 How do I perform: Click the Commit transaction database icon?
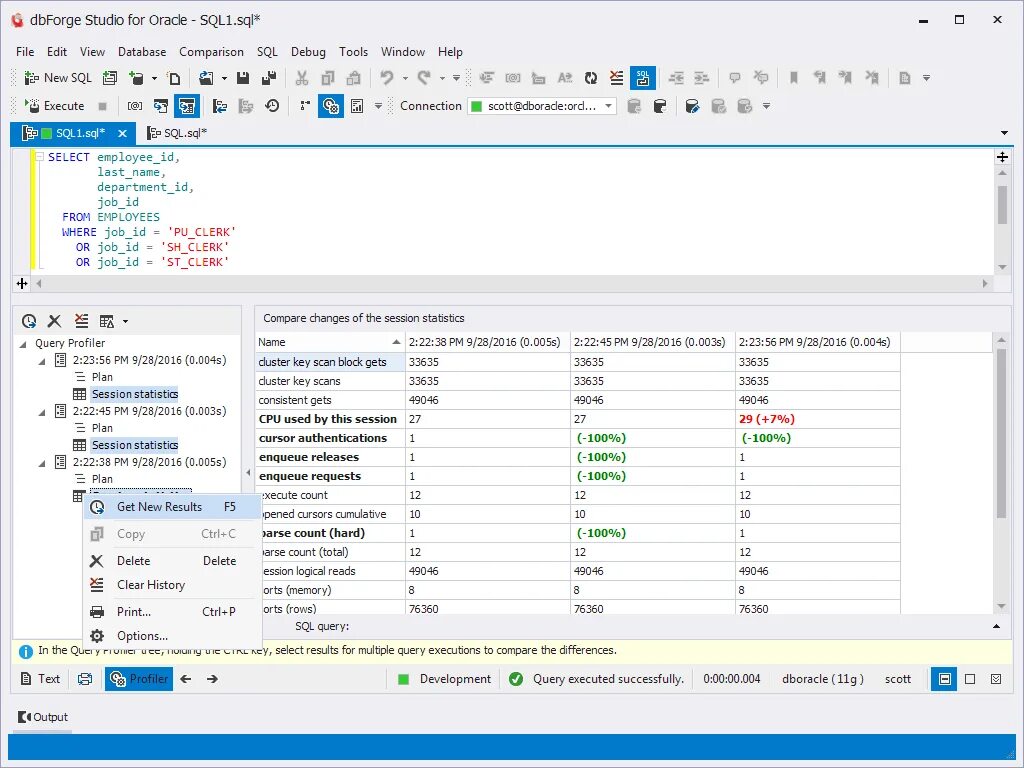click(633, 106)
